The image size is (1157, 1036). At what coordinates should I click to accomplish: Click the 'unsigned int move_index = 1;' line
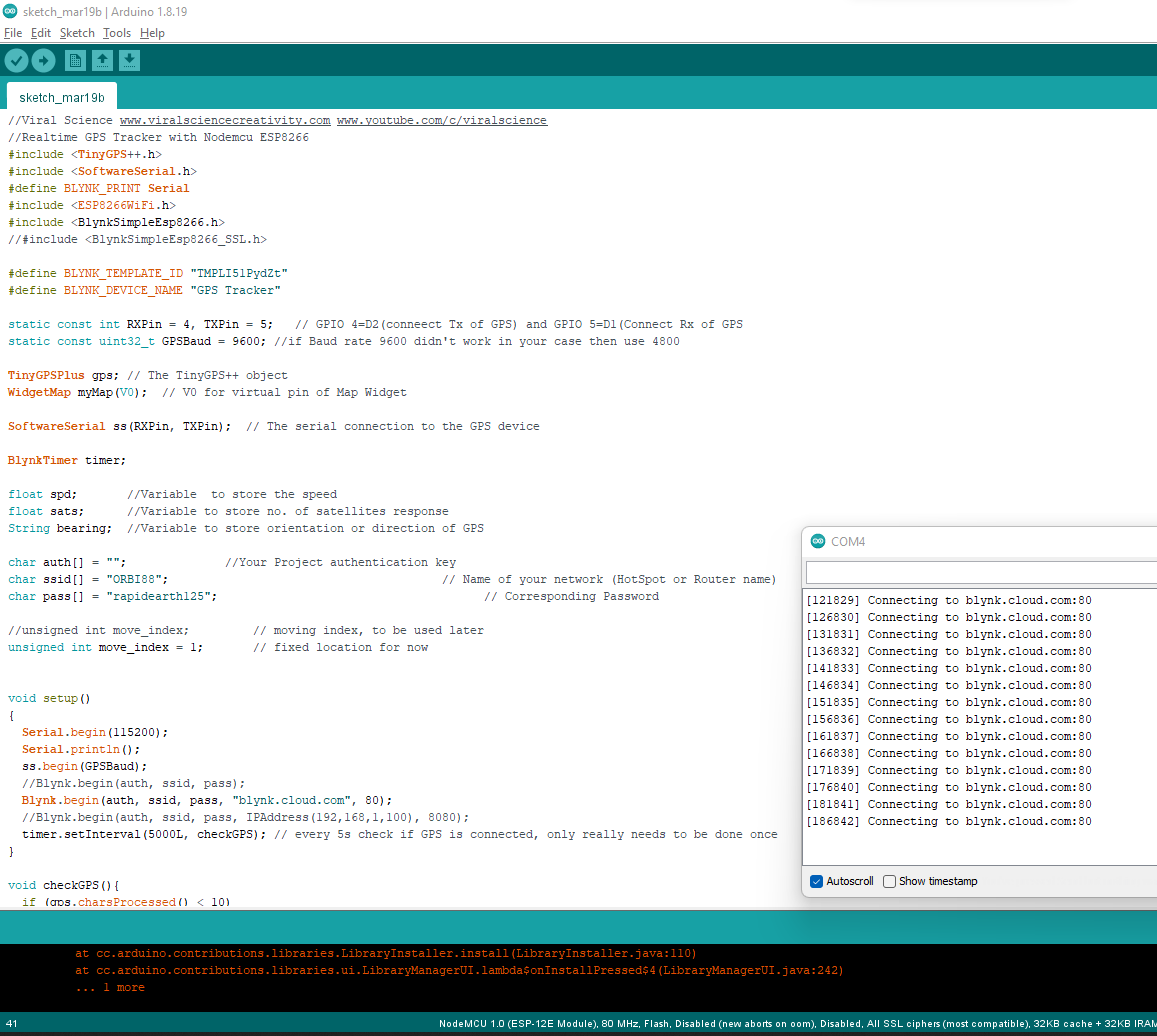tap(218, 647)
